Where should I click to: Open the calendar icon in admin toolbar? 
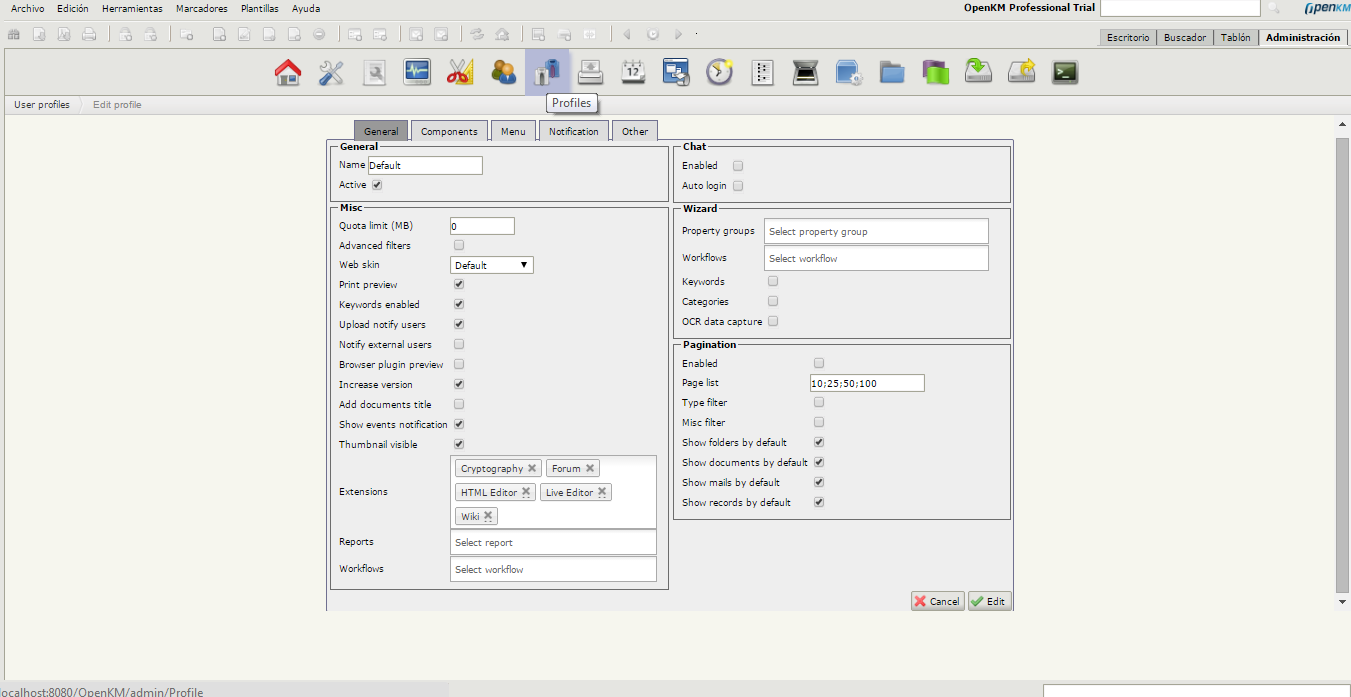(x=633, y=72)
